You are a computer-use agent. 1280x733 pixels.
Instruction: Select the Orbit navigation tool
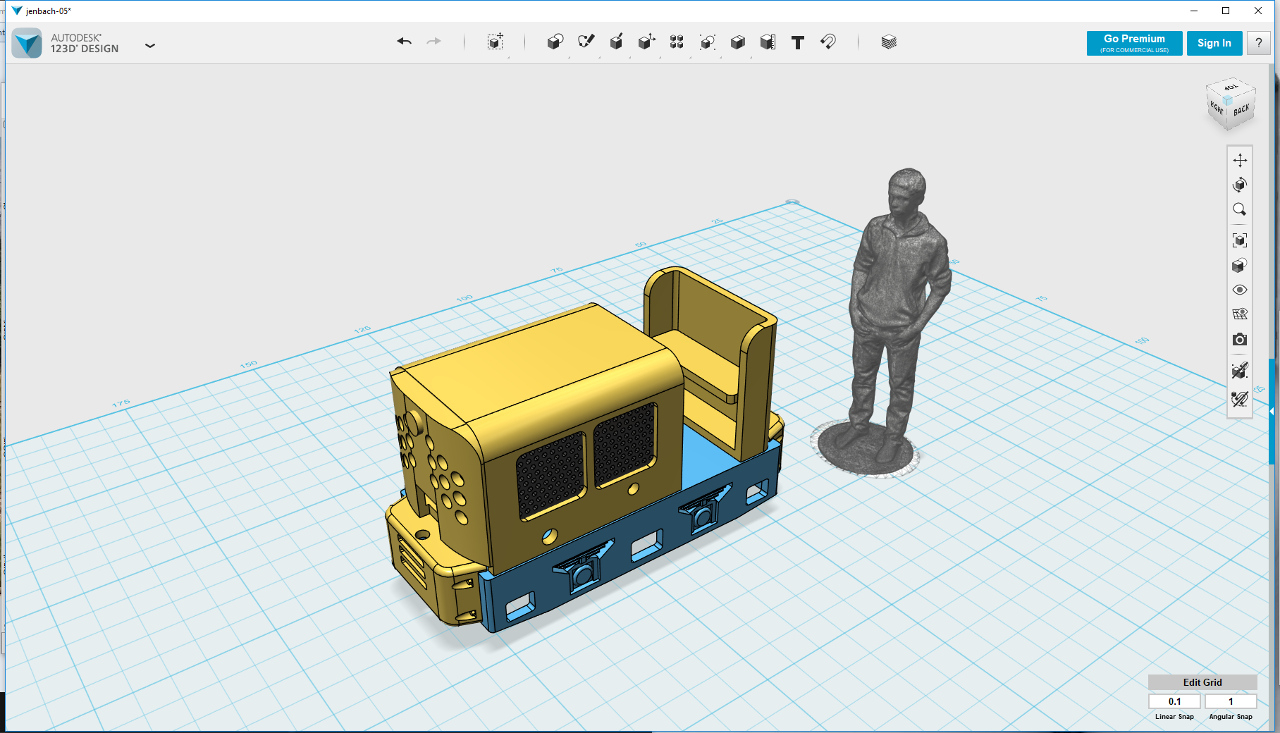click(x=1240, y=185)
